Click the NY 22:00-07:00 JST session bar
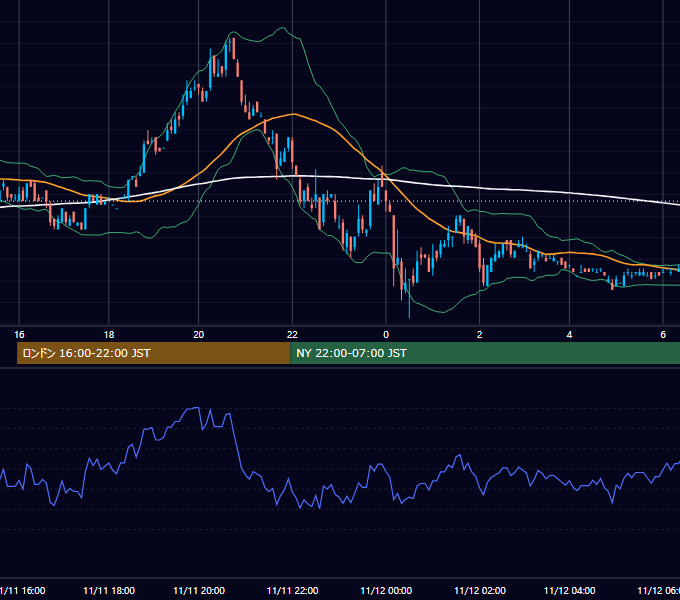This screenshot has height=600, width=680. (x=485, y=353)
